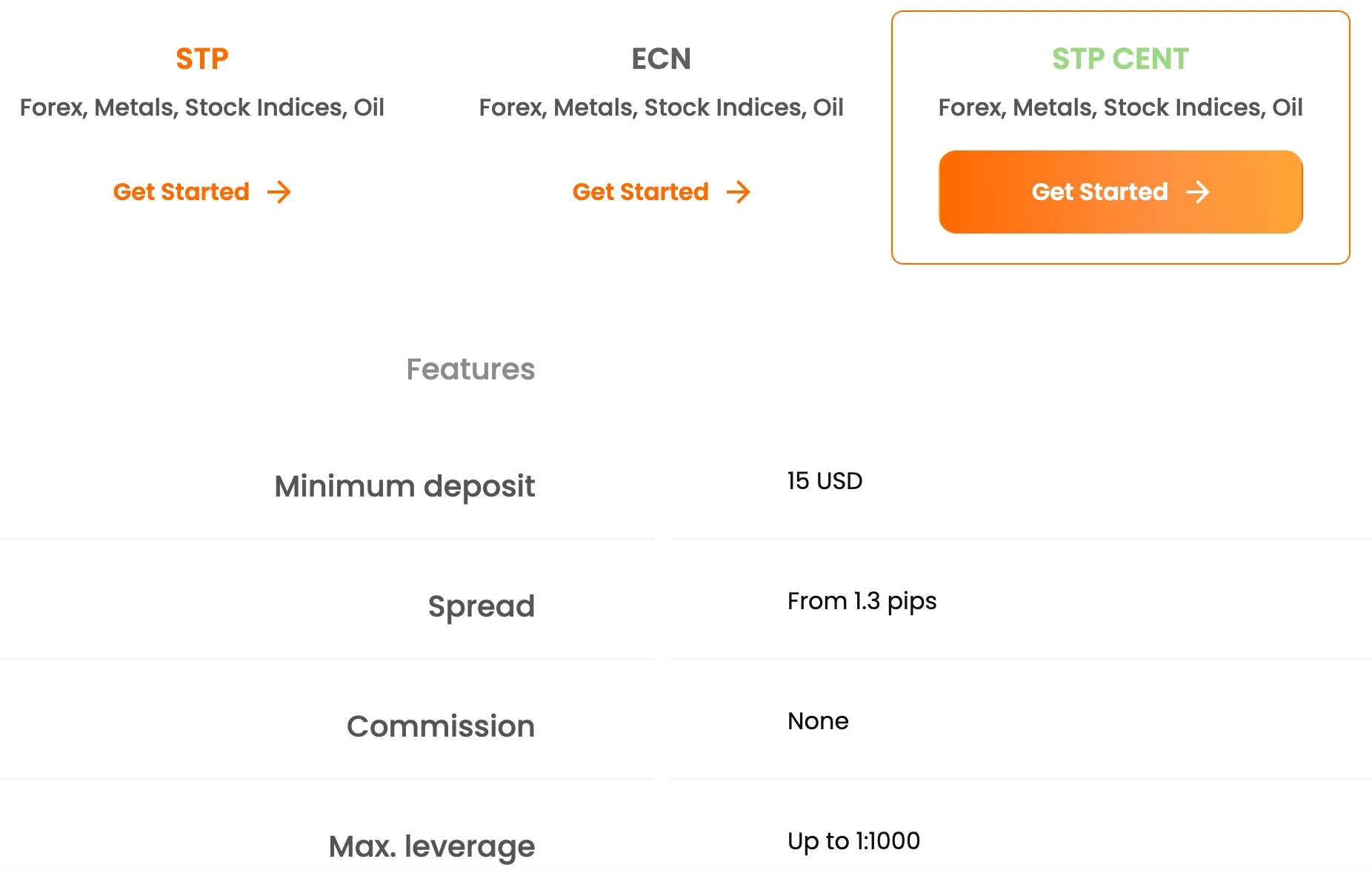Viewport: 1372px width, 873px height.
Task: Click the arrow icon beside STP Get Started
Action: click(279, 193)
